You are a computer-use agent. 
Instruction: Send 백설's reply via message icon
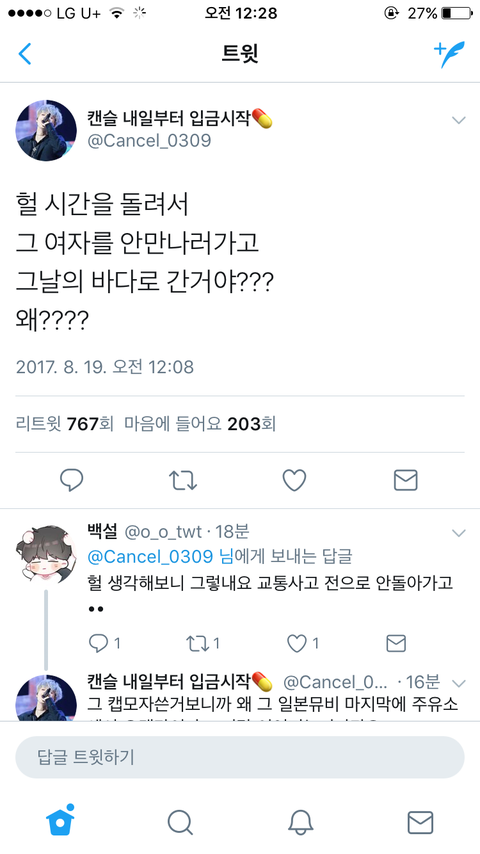pos(396,643)
